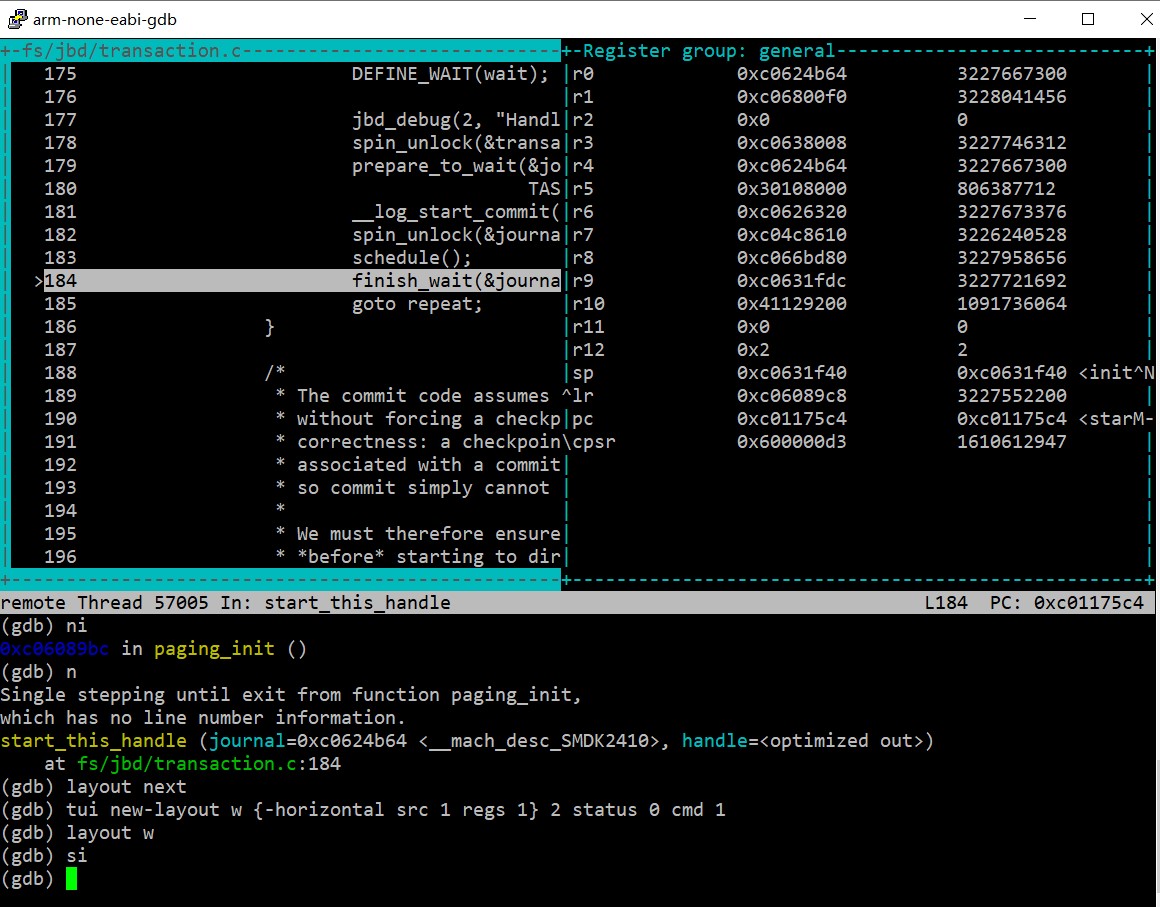Click the PuTTY app icon in title bar
Image resolution: width=1160 pixels, height=907 pixels.
[16, 19]
